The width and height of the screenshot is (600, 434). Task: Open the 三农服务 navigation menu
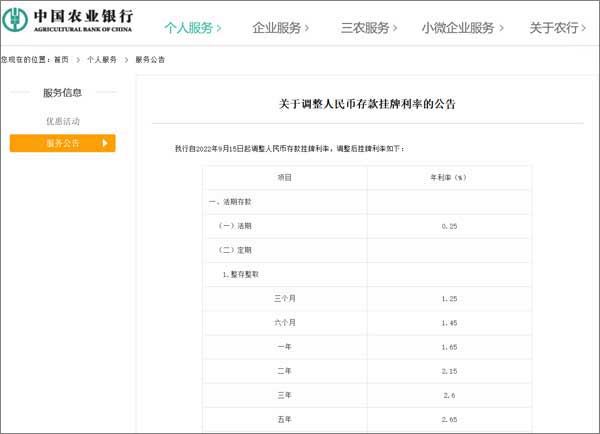[369, 28]
